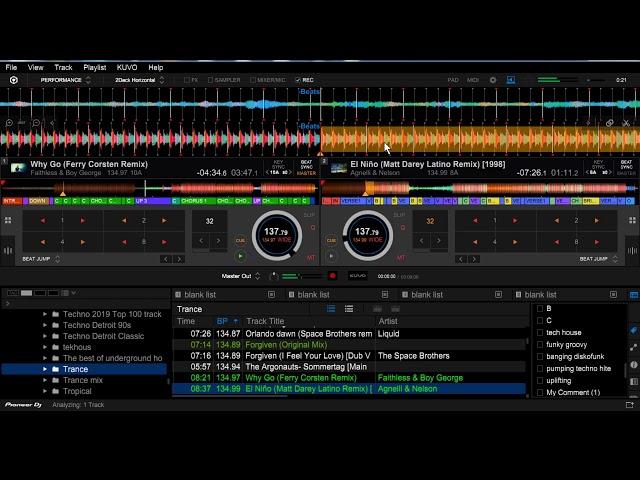Image resolution: width=640 pixels, height=480 pixels.
Task: Click the PAD button in top toolbar
Action: click(453, 80)
